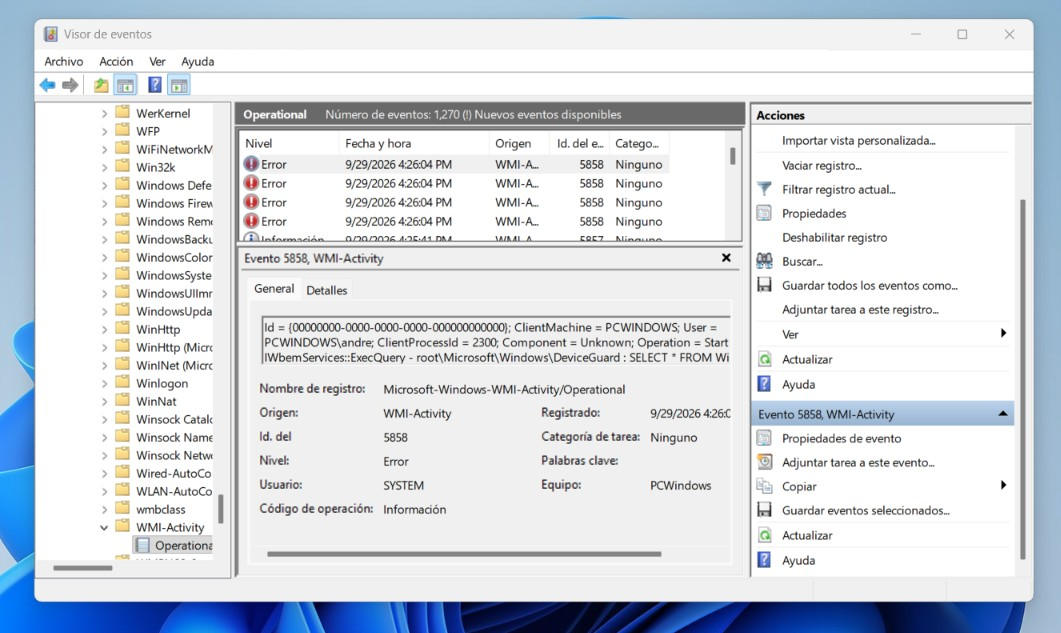
Task: Switch to the Detalles tab
Action: pos(327,290)
